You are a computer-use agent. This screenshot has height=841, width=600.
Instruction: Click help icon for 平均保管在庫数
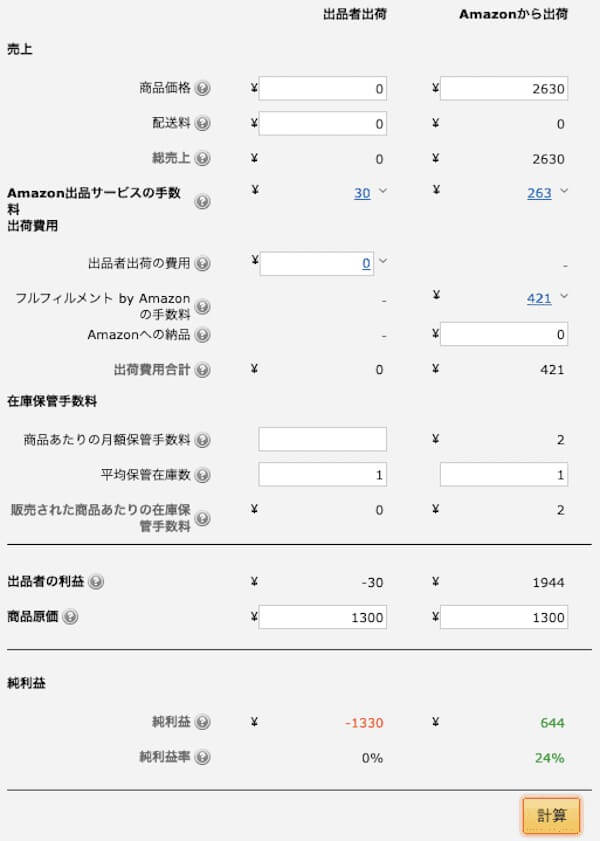click(202, 475)
